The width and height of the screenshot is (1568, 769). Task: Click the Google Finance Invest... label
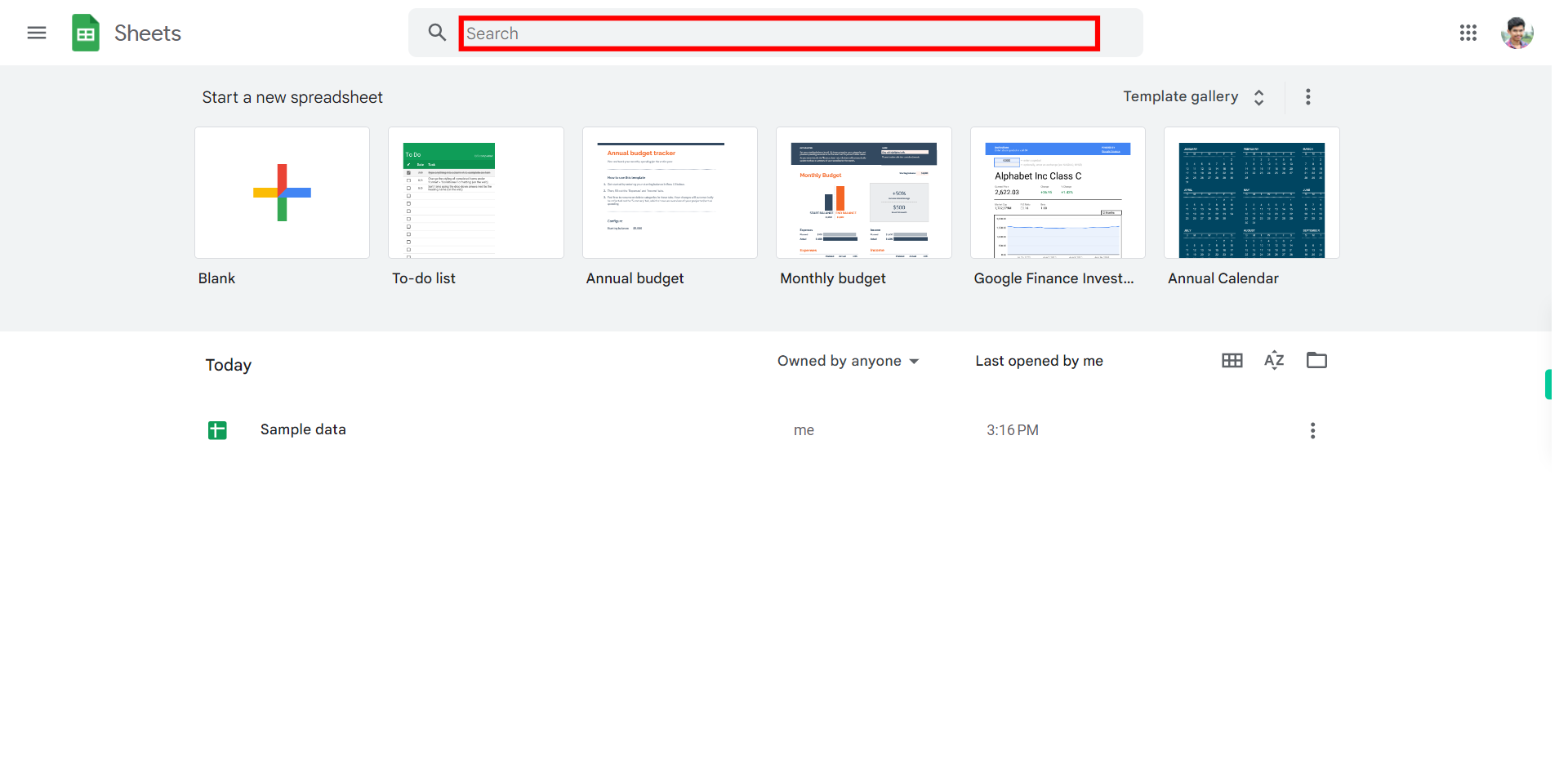click(x=1053, y=278)
